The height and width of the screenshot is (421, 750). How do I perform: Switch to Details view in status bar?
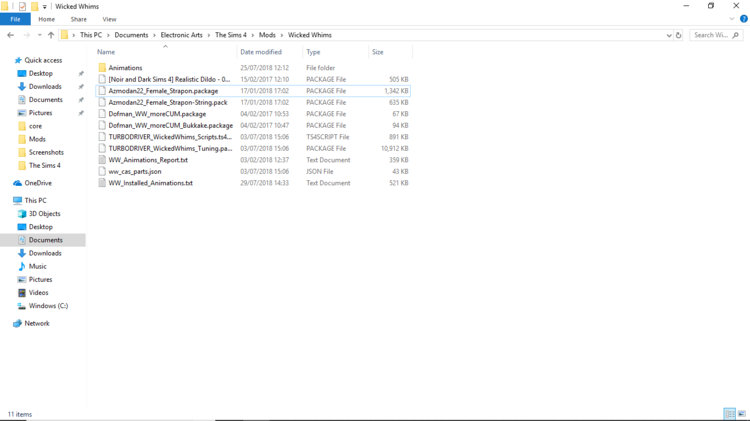[x=729, y=414]
